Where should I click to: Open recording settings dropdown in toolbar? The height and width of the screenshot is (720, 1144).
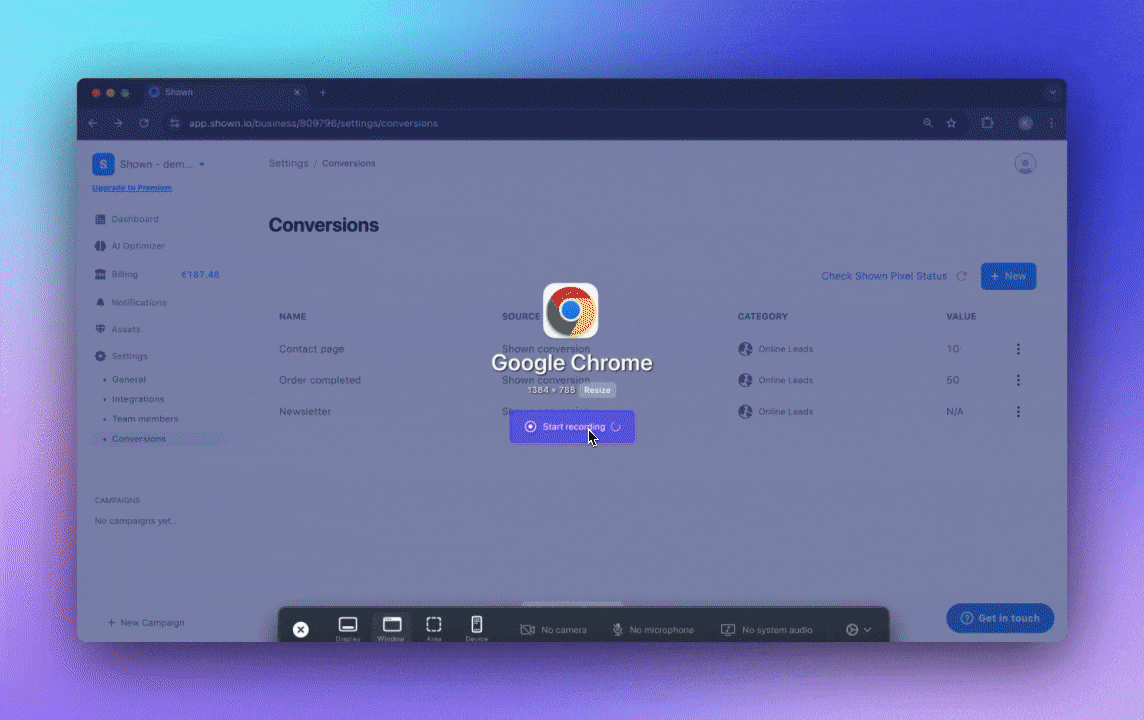point(859,630)
